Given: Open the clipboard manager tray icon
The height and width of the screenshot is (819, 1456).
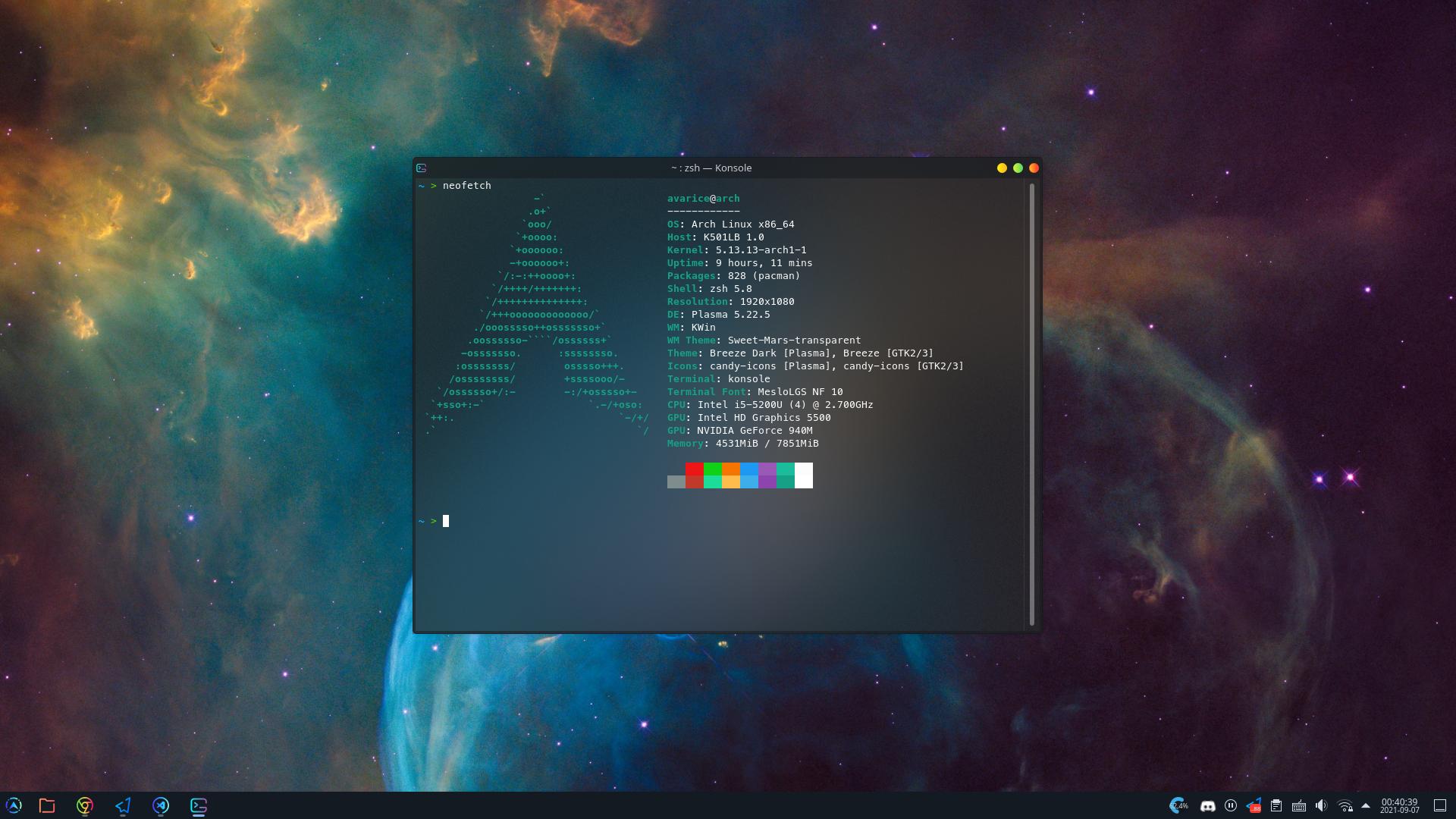Looking at the screenshot, I should [x=1276, y=805].
